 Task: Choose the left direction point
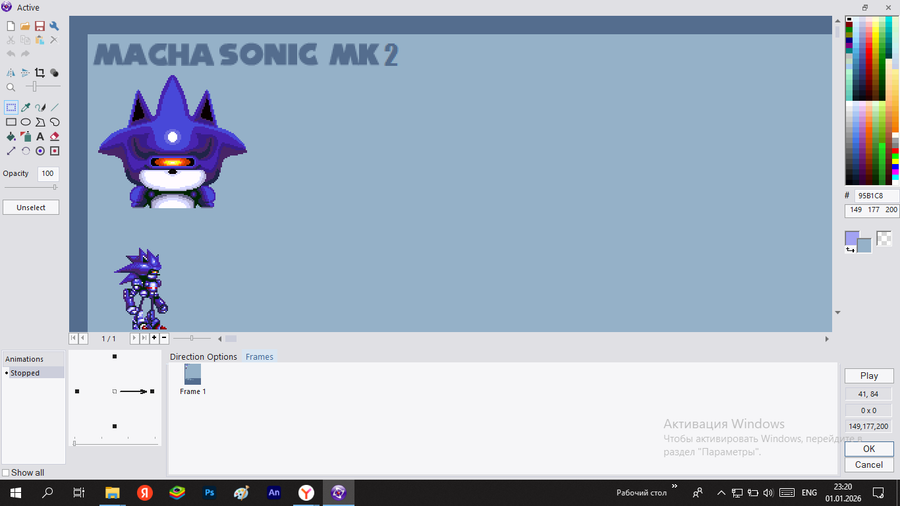[x=77, y=391]
